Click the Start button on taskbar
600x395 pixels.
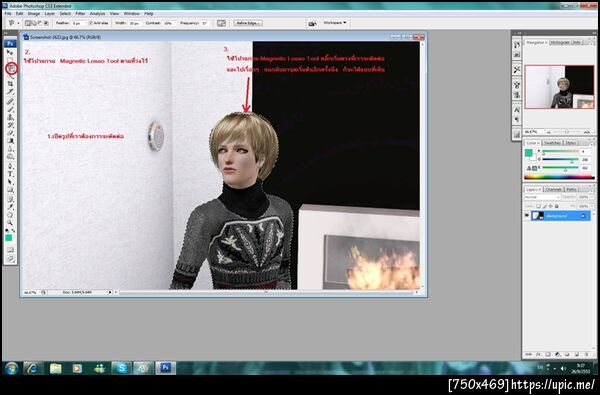pos(11,368)
